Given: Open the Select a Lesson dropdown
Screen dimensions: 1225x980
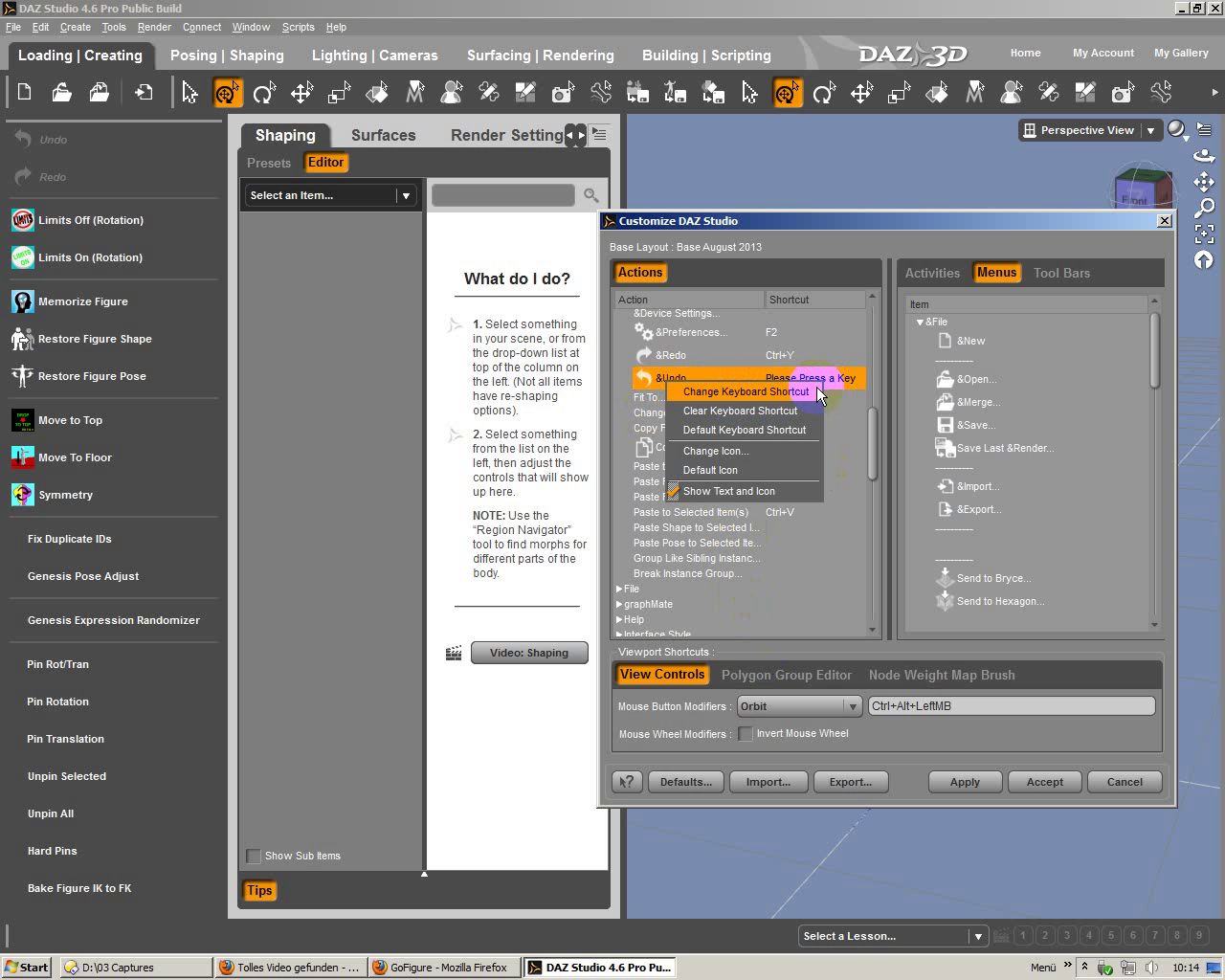Looking at the screenshot, I should click(x=892, y=936).
